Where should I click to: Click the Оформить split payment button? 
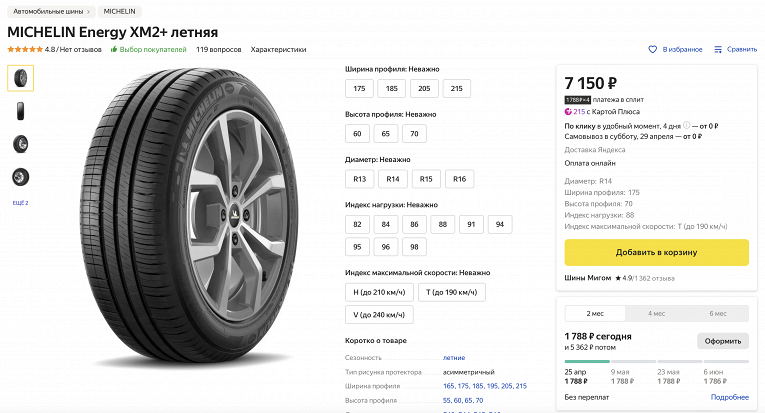723,341
